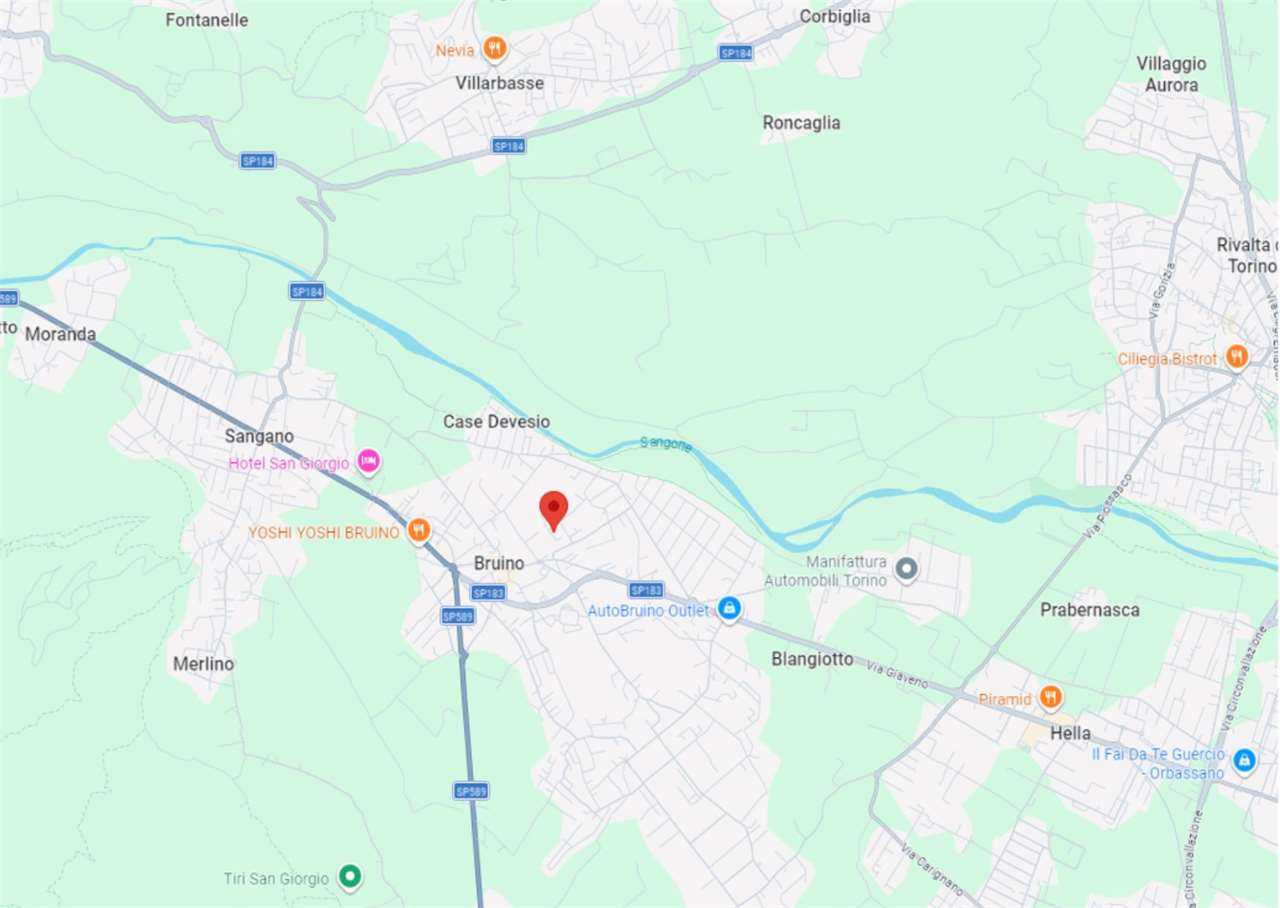Viewport: 1280px width, 908px height.
Task: Select the Sangano town label
Action: click(259, 436)
